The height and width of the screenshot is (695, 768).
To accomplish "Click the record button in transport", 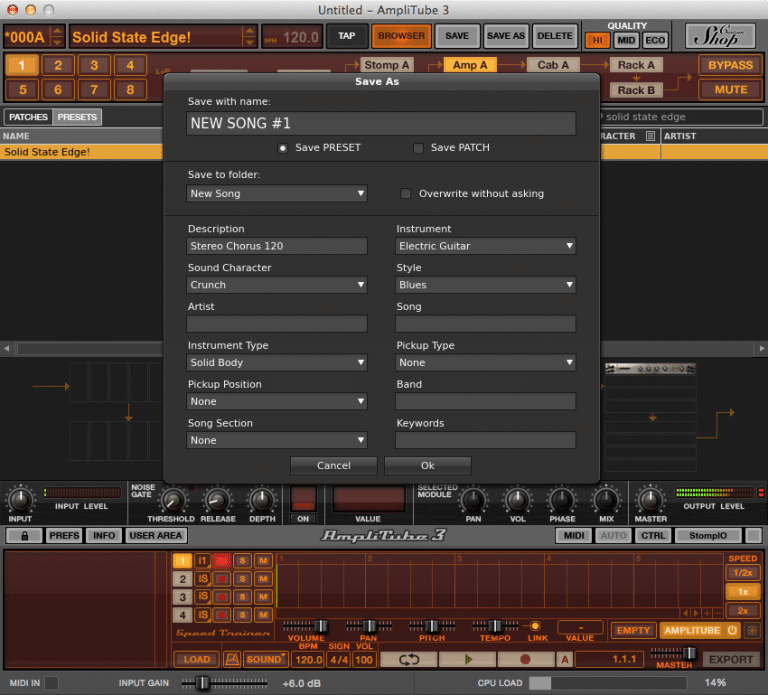I will (525, 659).
